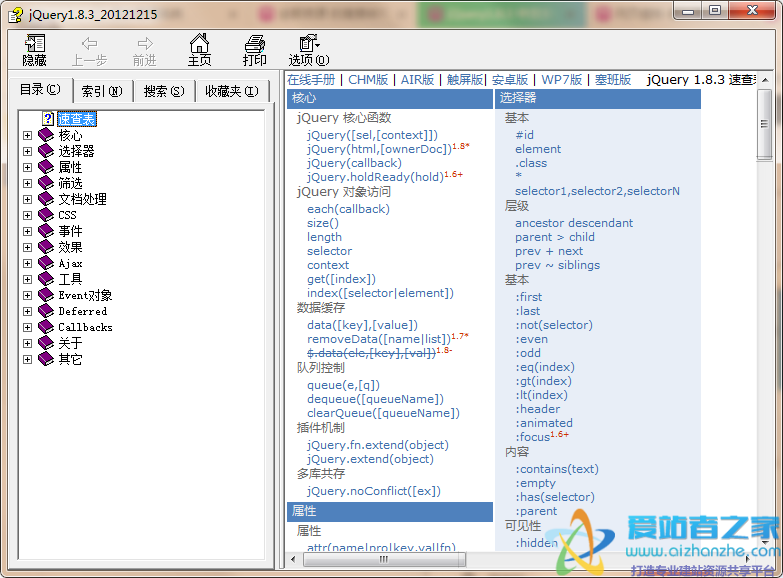Open the removeData([name|list]) link
This screenshot has height=578, width=783.
click(x=379, y=339)
